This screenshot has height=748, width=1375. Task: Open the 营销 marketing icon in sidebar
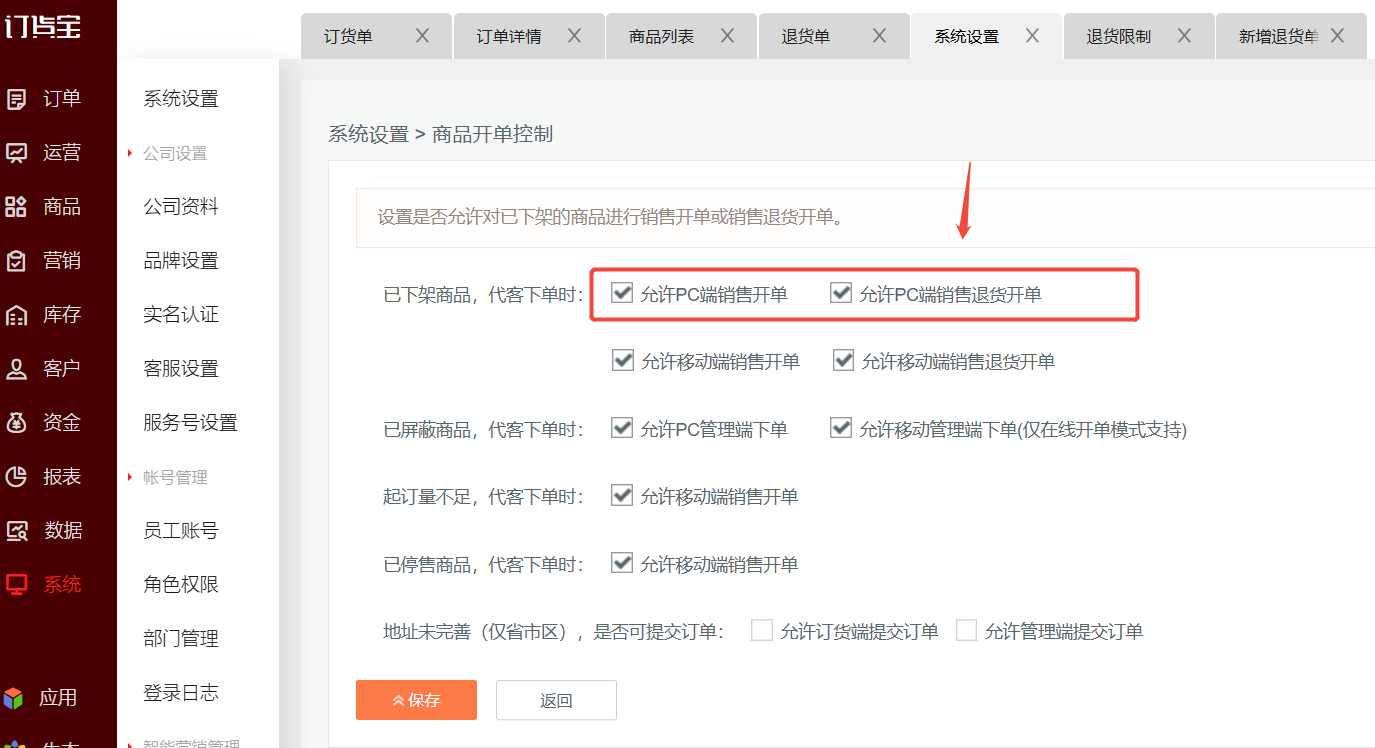pos(16,261)
